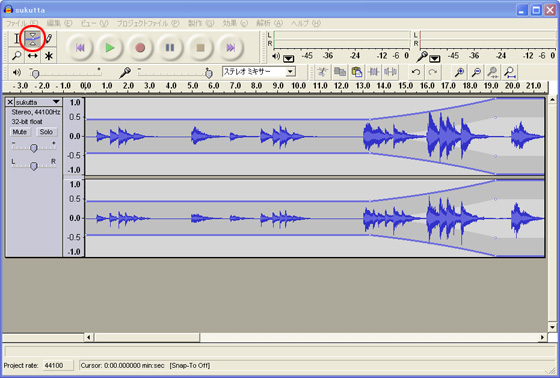Click the track gain slider
Image resolution: width=560 pixels, height=378 pixels.
34,147
